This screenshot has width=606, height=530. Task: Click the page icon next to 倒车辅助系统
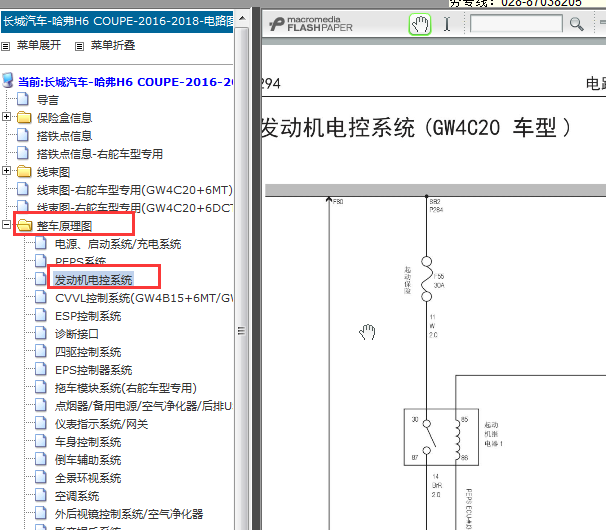[x=41, y=458]
